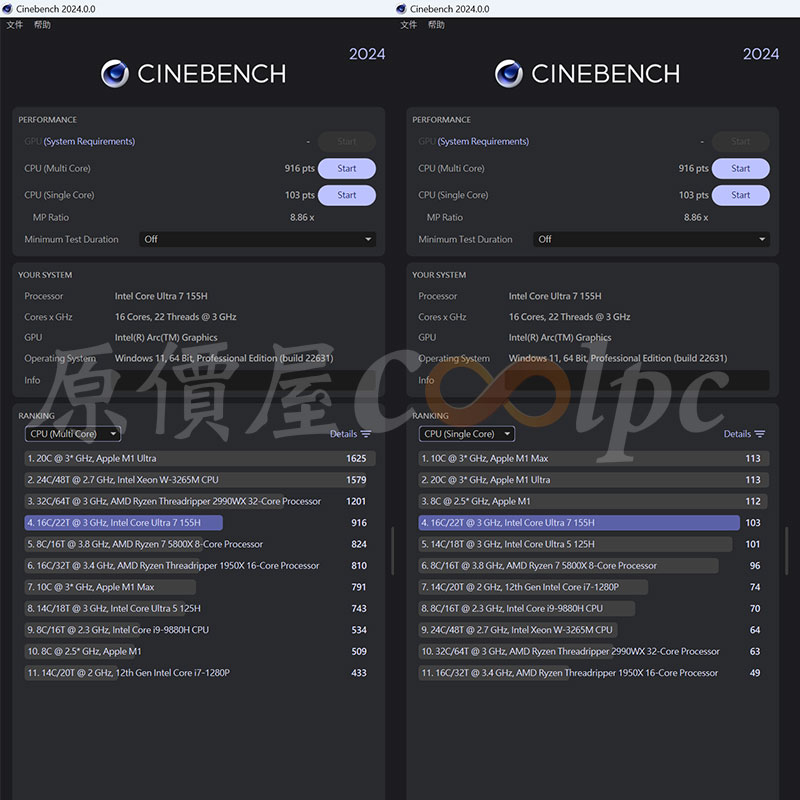Open 文件 menu in left Cinebench window

click(x=14, y=24)
